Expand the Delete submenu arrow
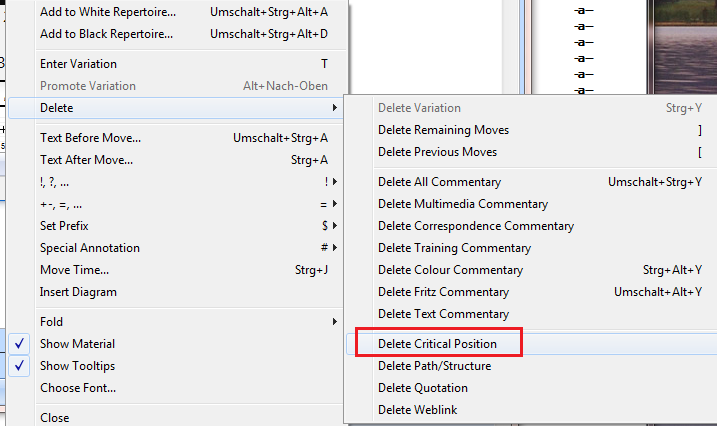717x426 pixels. 333,108
